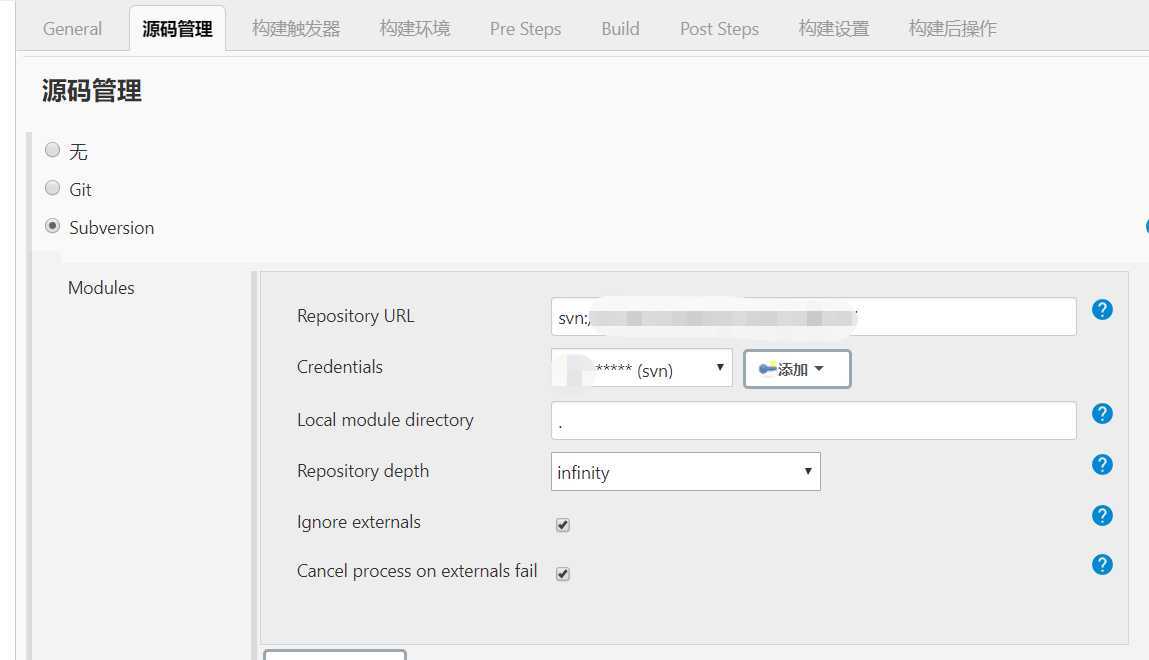Screen dimensions: 1149x660
Task: Switch to the General tab
Action: coord(72,29)
